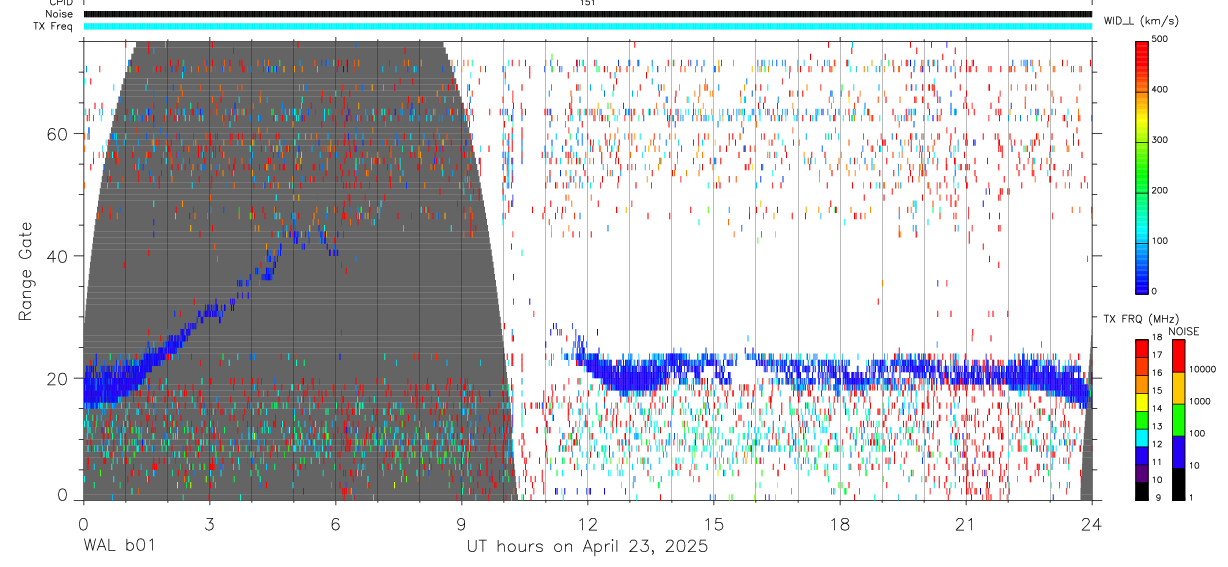Image resolution: width=1228 pixels, height=567 pixels.
Task: Click the CPID value "151" at top
Action: [587, 3]
